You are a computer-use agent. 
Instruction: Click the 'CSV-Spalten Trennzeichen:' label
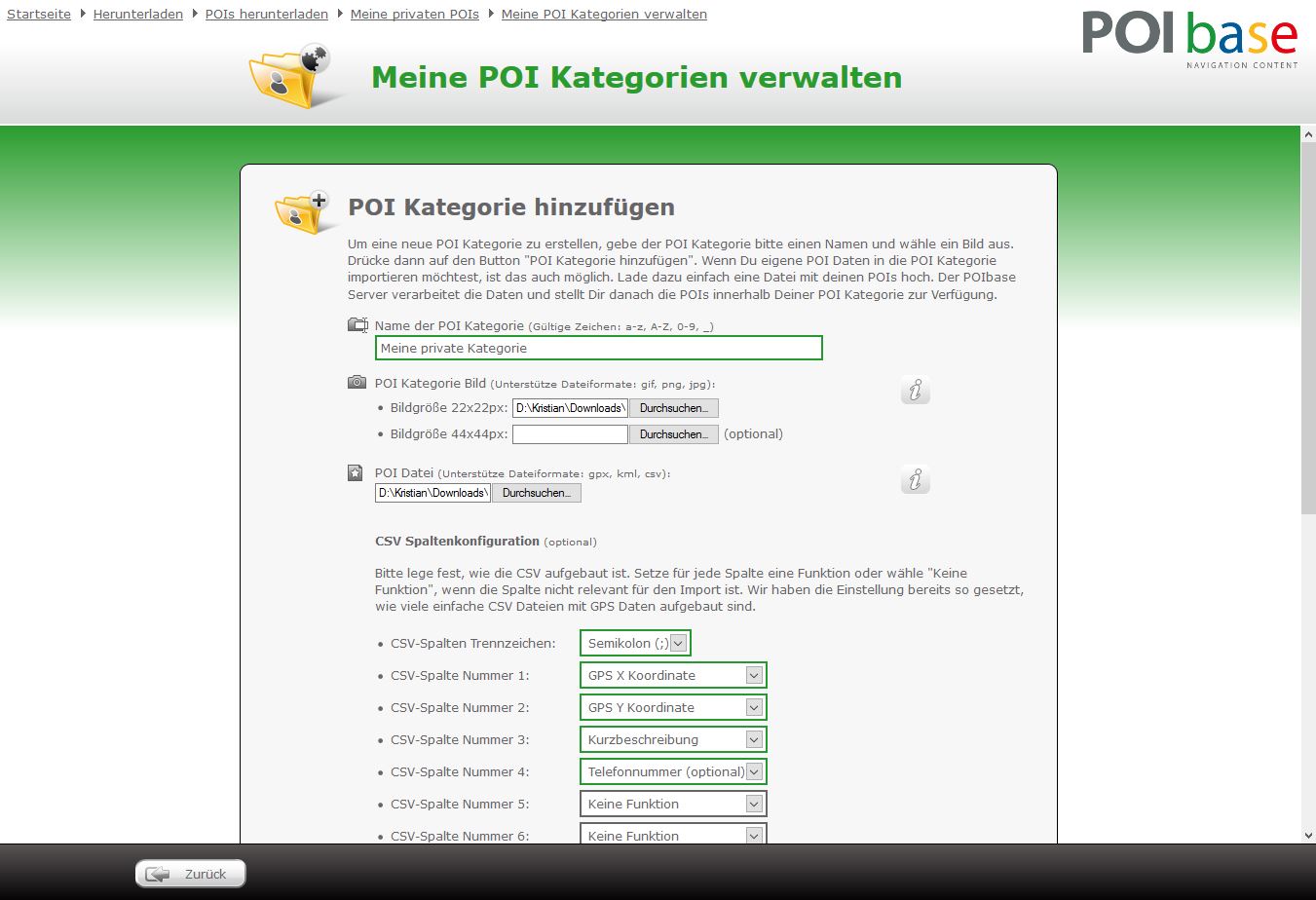pyautogui.click(x=472, y=643)
